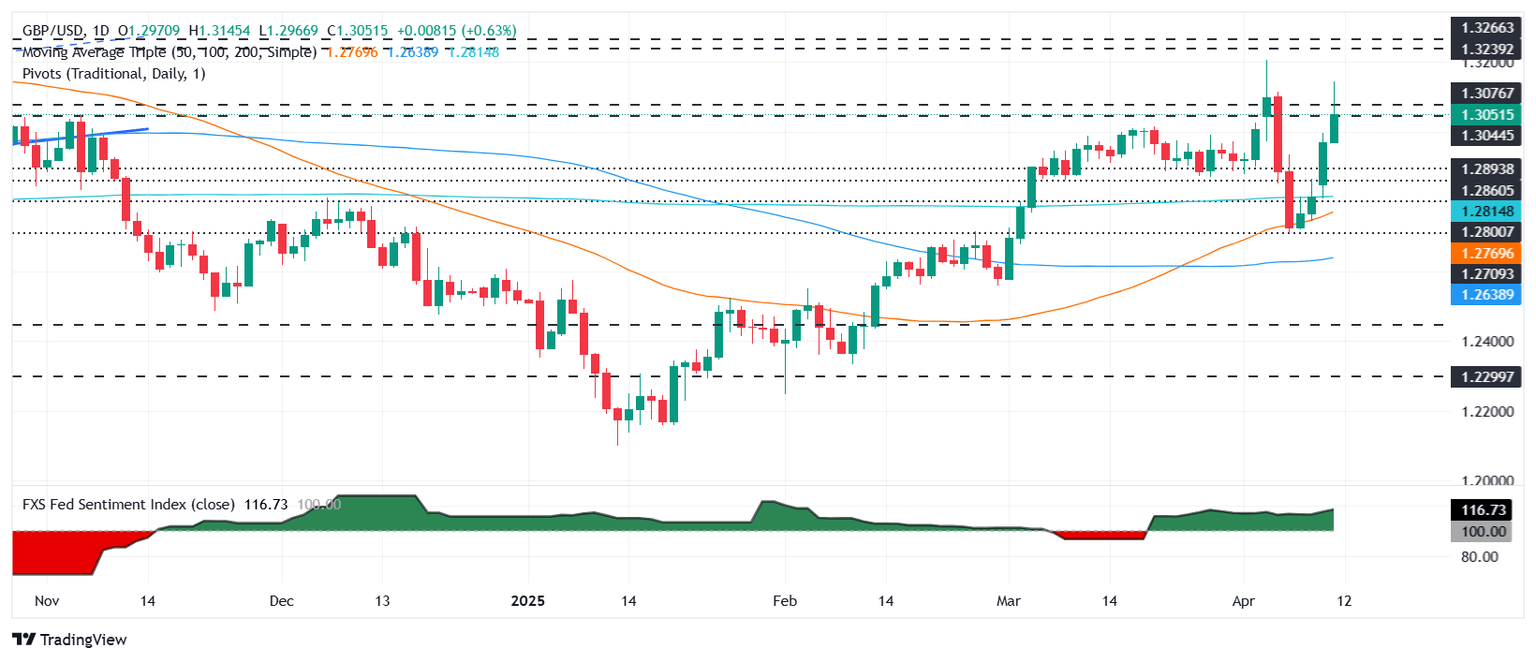Screen dimensions: 1536x661
Task: Click the orange 1.27696 moving average price tag
Action: click(x=1487, y=254)
